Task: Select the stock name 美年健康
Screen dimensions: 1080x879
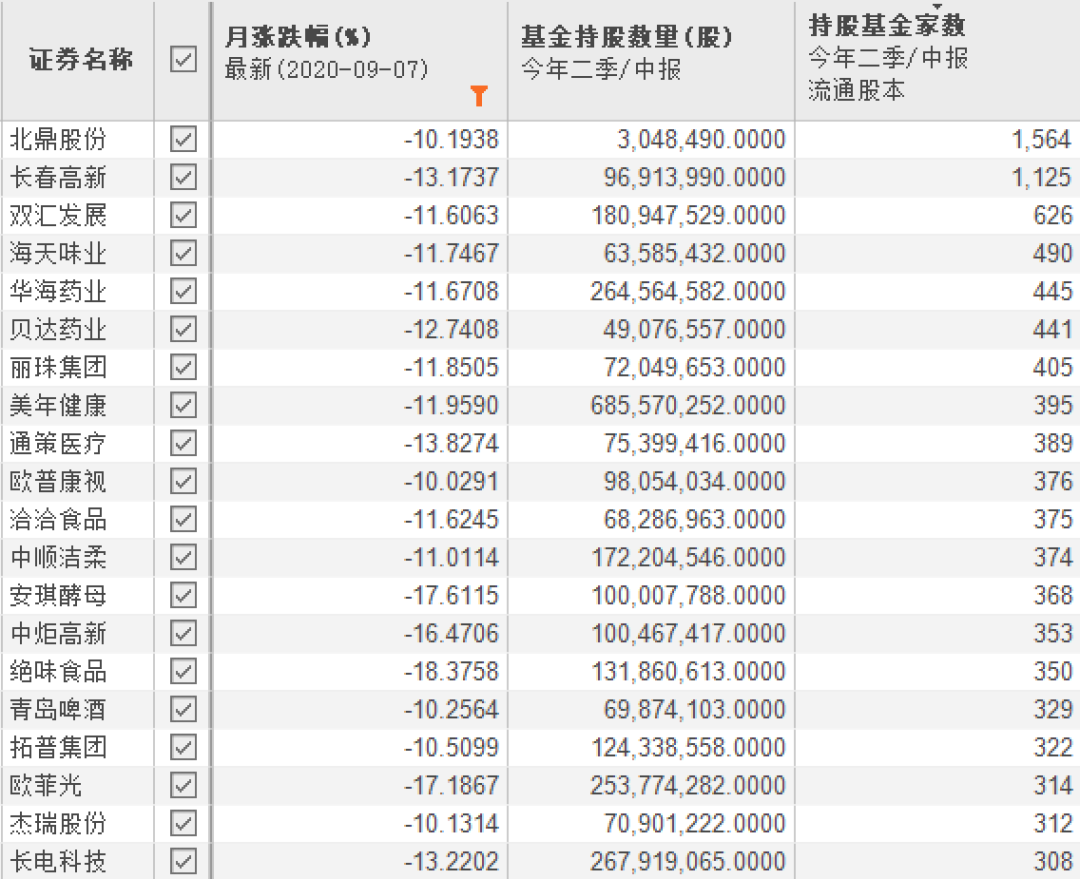Action: click(58, 404)
